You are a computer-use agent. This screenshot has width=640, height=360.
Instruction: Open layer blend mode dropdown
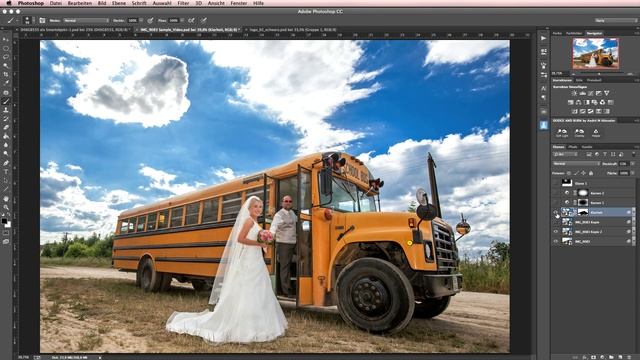click(x=576, y=164)
